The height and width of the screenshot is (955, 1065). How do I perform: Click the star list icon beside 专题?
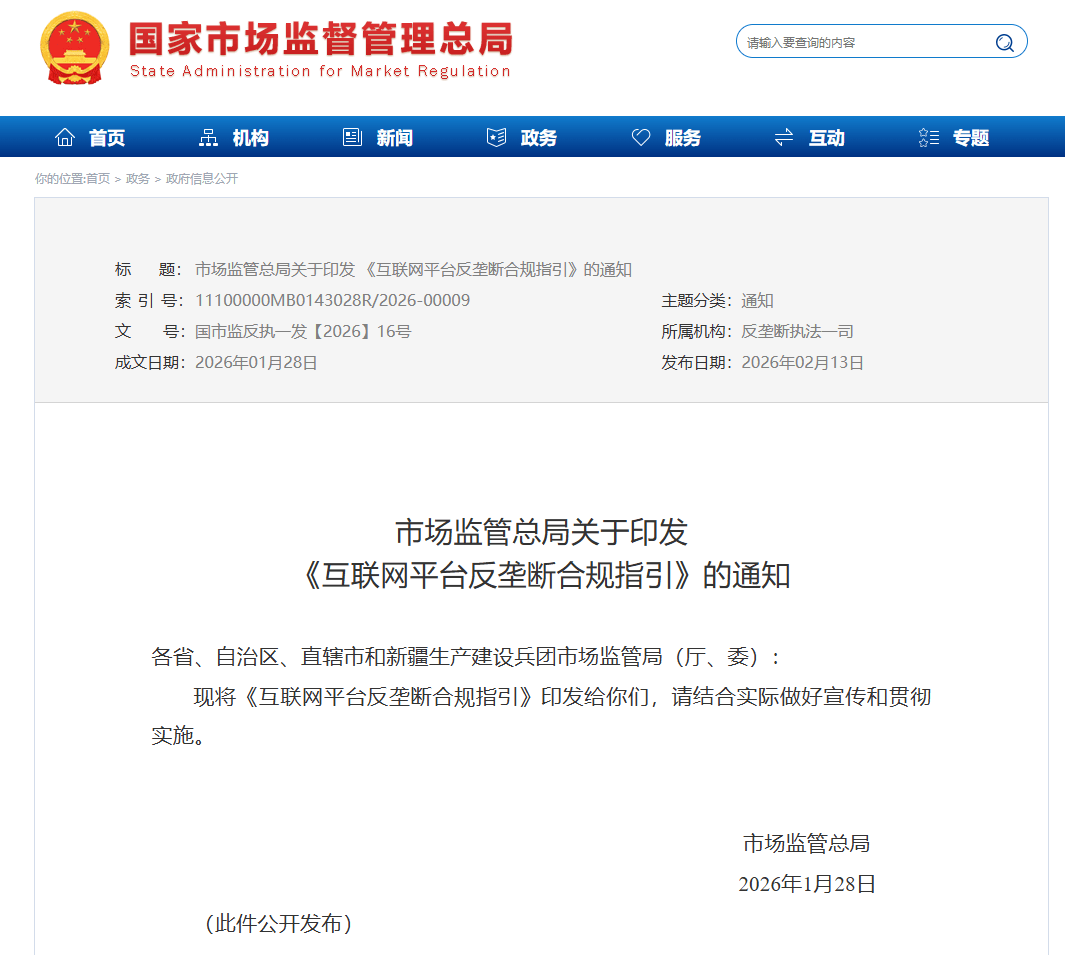pos(928,138)
